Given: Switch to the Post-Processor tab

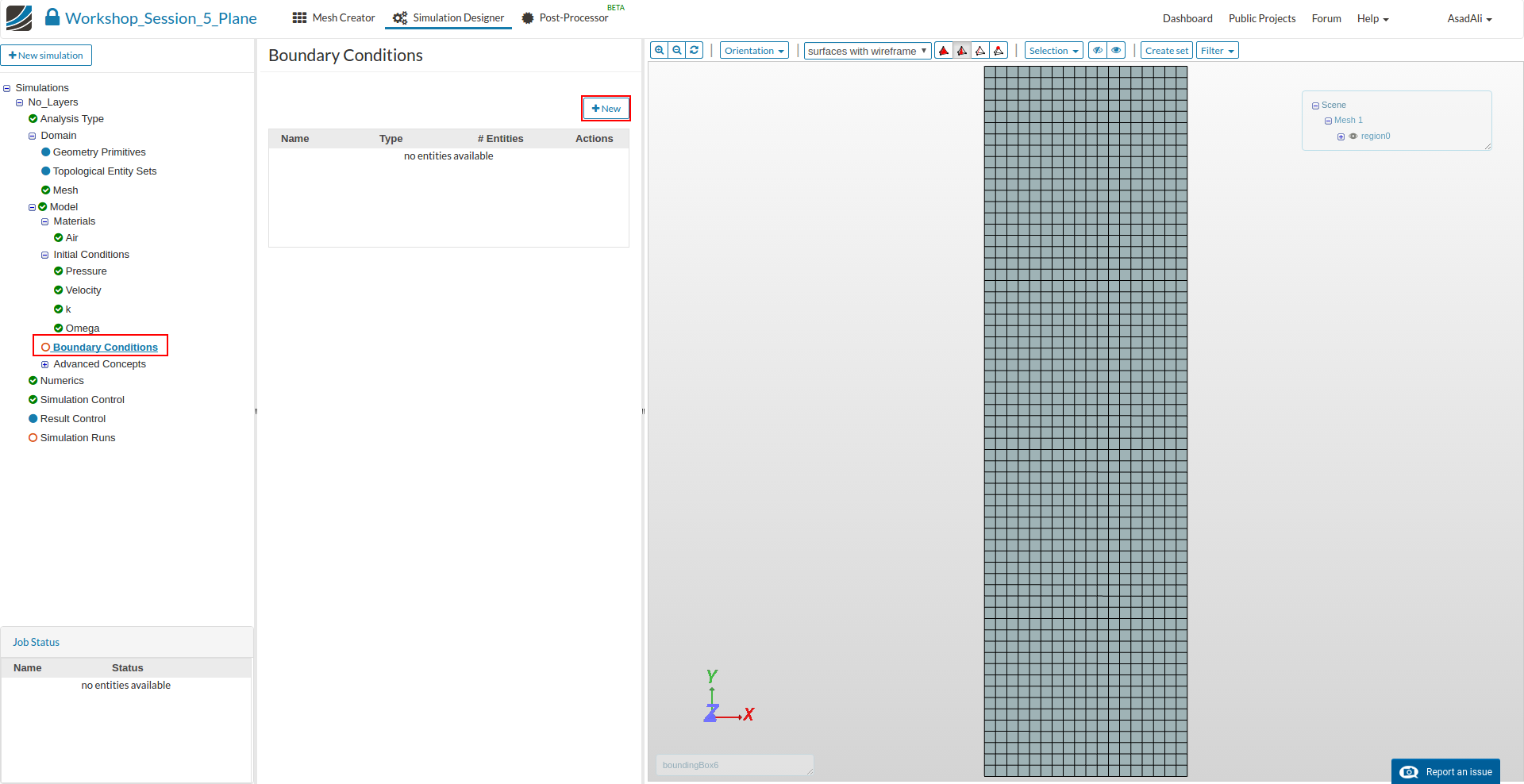Looking at the screenshot, I should coord(565,17).
